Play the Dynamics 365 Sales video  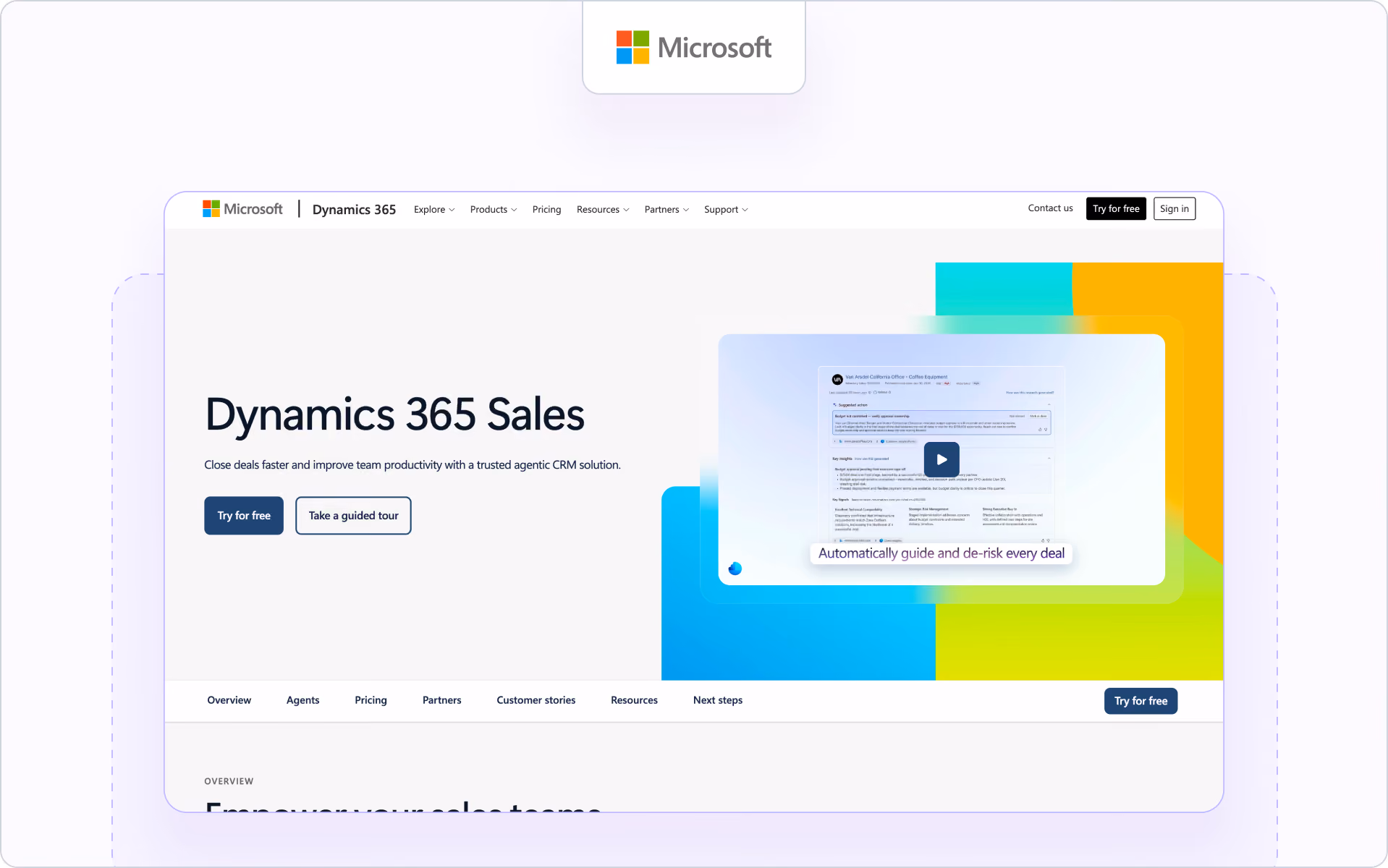[x=941, y=459]
